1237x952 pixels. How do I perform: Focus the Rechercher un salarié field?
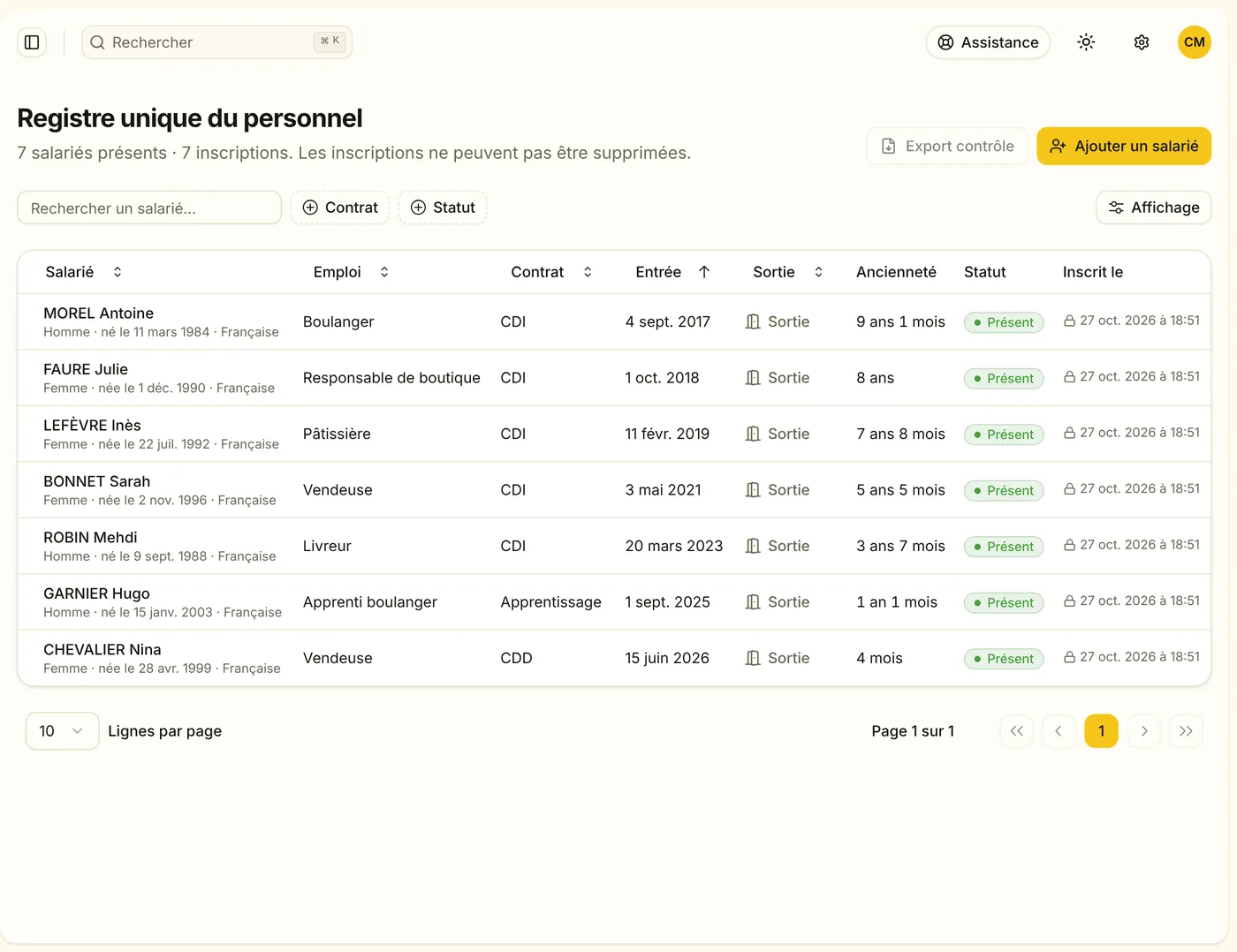(x=149, y=208)
